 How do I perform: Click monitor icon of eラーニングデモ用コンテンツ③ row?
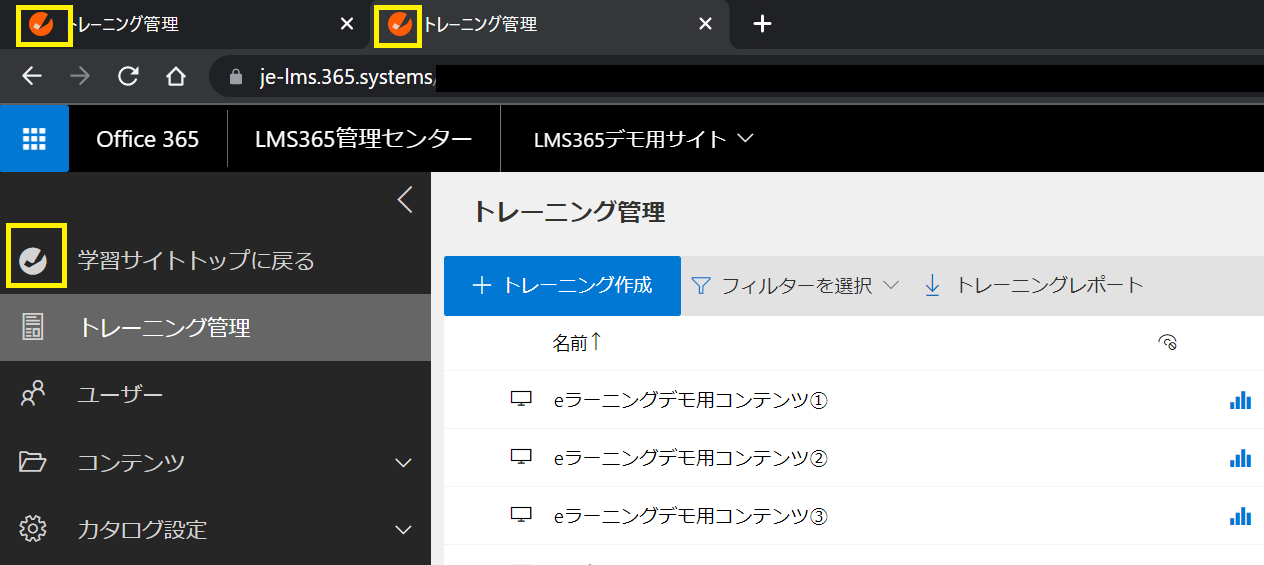(521, 516)
